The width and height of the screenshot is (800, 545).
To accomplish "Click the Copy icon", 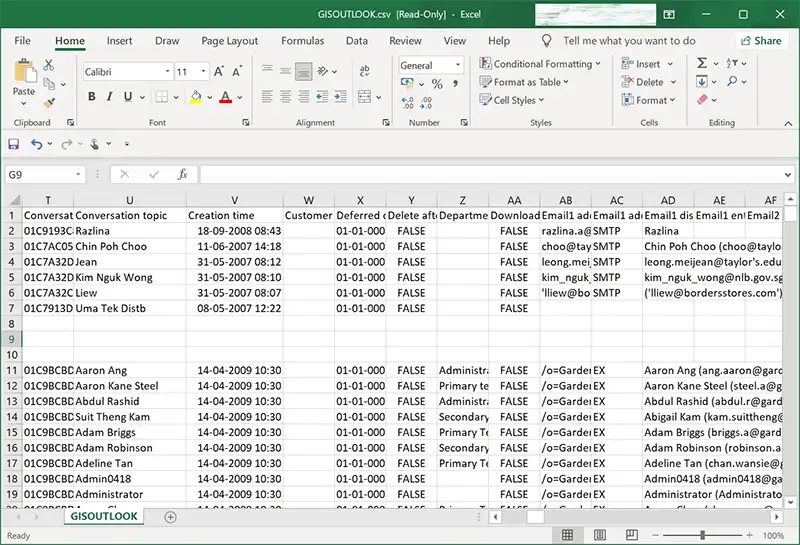I will pyautogui.click(x=49, y=84).
